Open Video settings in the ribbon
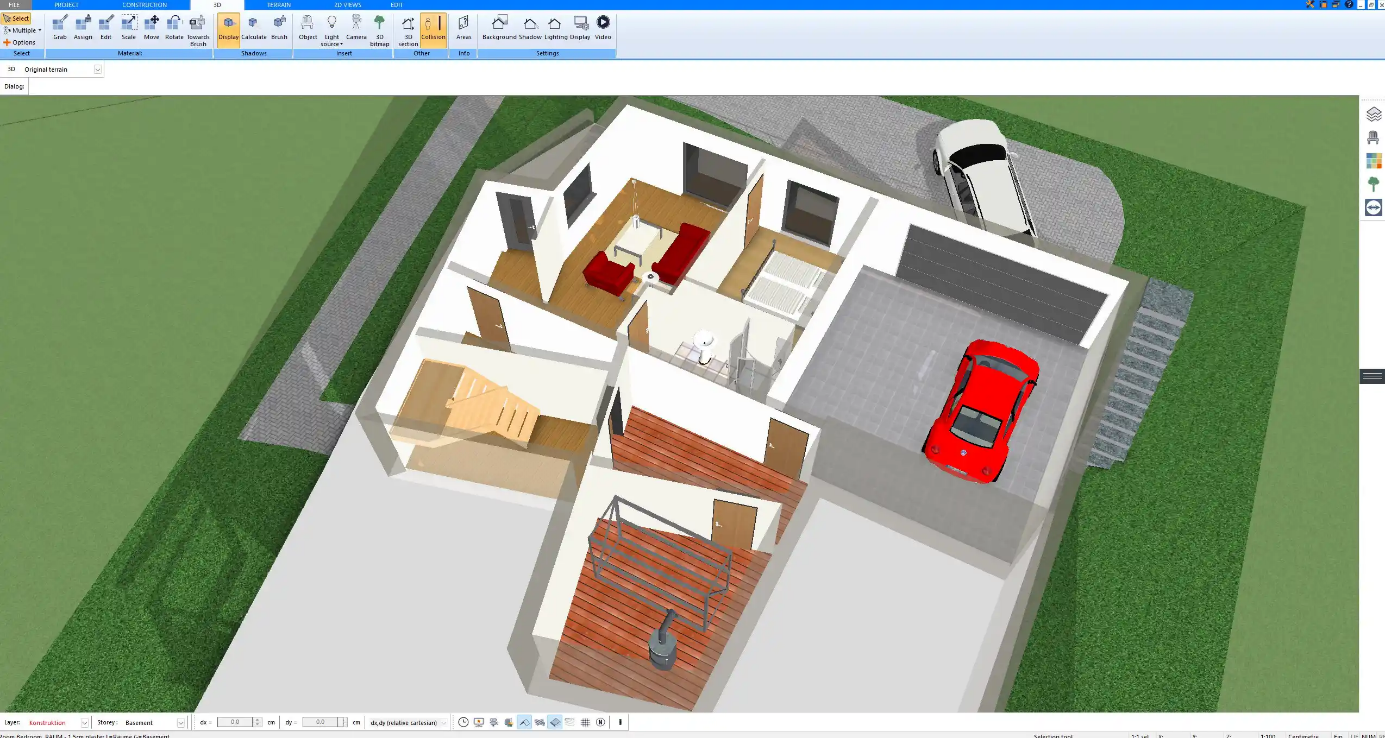This screenshot has height=738, width=1385. pos(603,27)
